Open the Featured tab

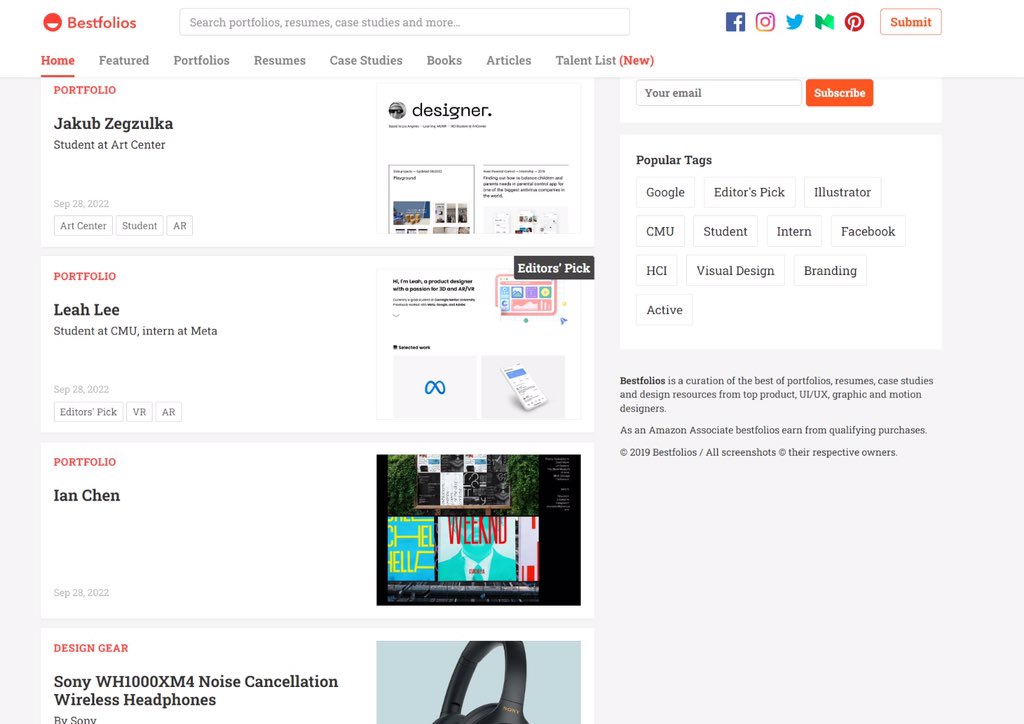pos(123,60)
